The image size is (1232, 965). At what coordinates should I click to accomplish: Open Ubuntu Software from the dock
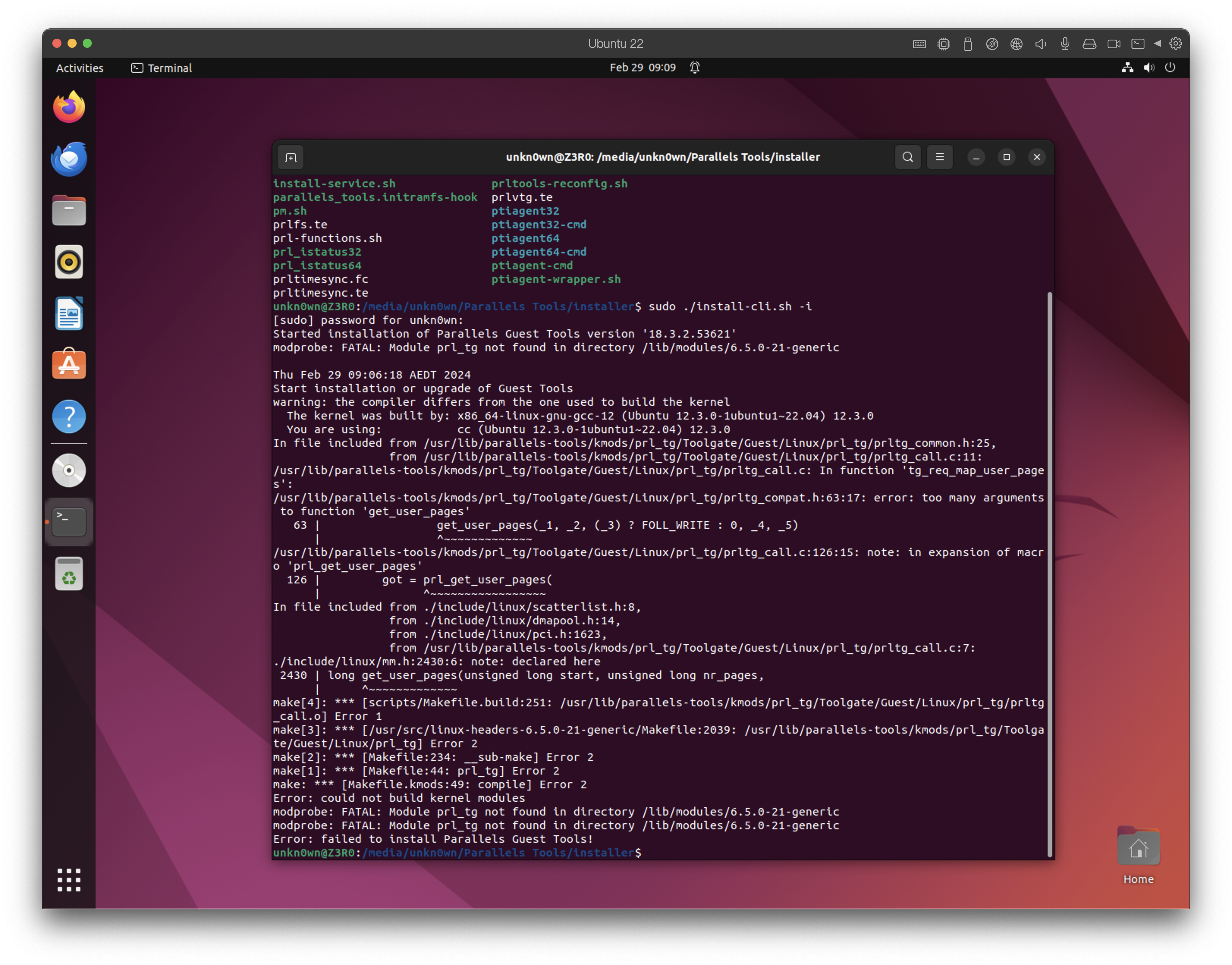(x=68, y=365)
